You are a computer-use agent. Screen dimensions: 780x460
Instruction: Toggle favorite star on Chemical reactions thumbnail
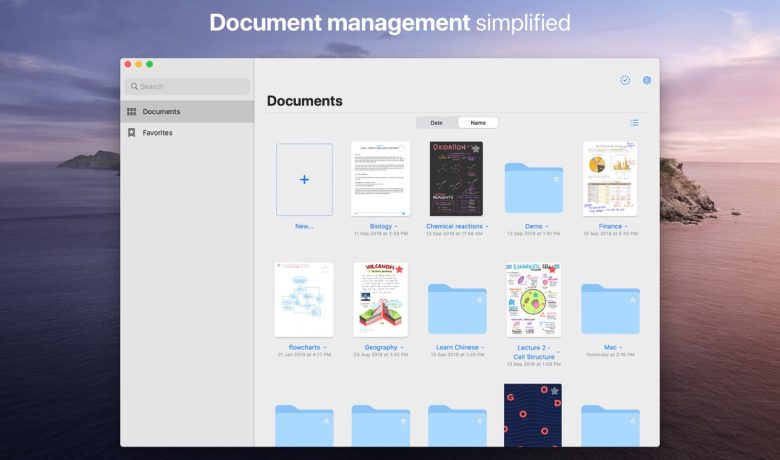click(476, 148)
